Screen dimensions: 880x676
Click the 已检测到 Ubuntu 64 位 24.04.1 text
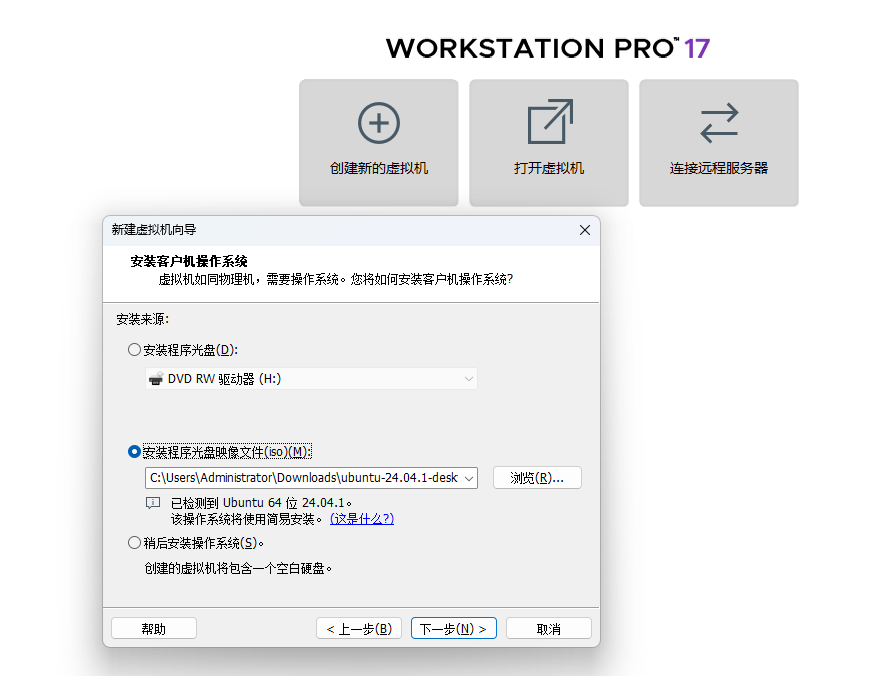(262, 503)
